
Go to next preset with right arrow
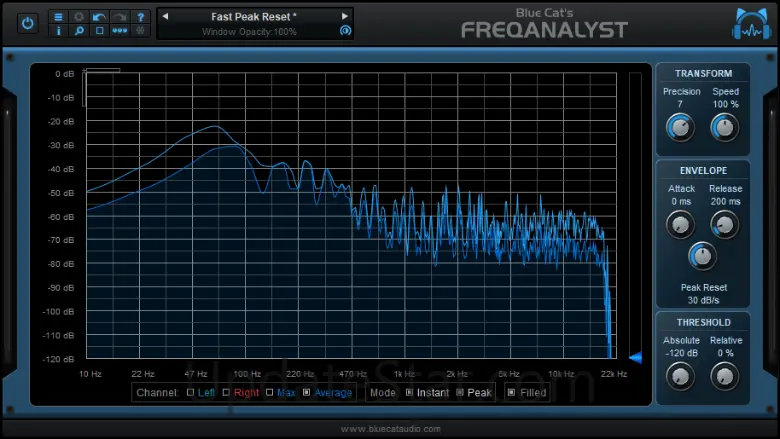[344, 16]
